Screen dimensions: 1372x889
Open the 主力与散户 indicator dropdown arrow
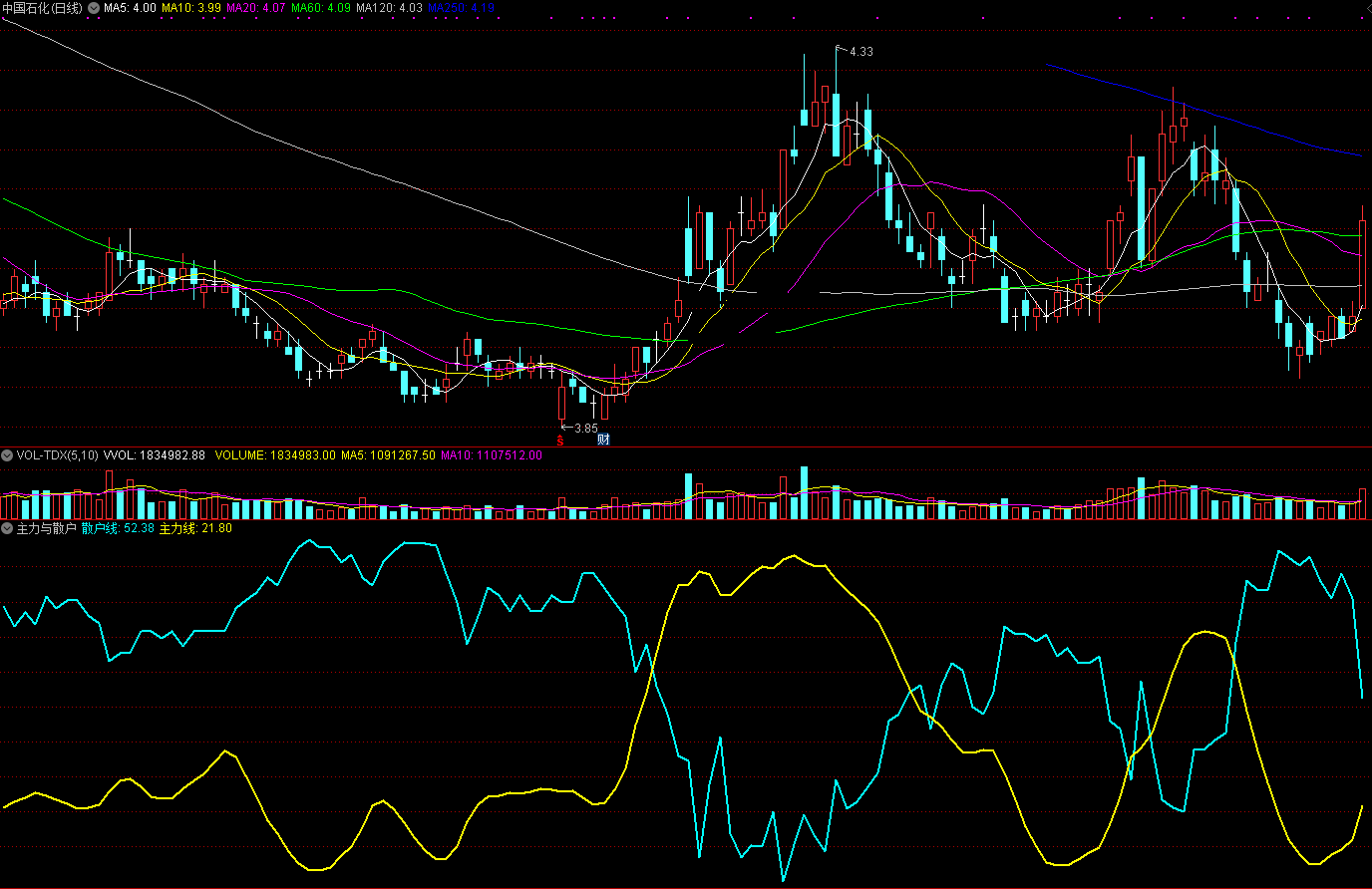(8, 528)
